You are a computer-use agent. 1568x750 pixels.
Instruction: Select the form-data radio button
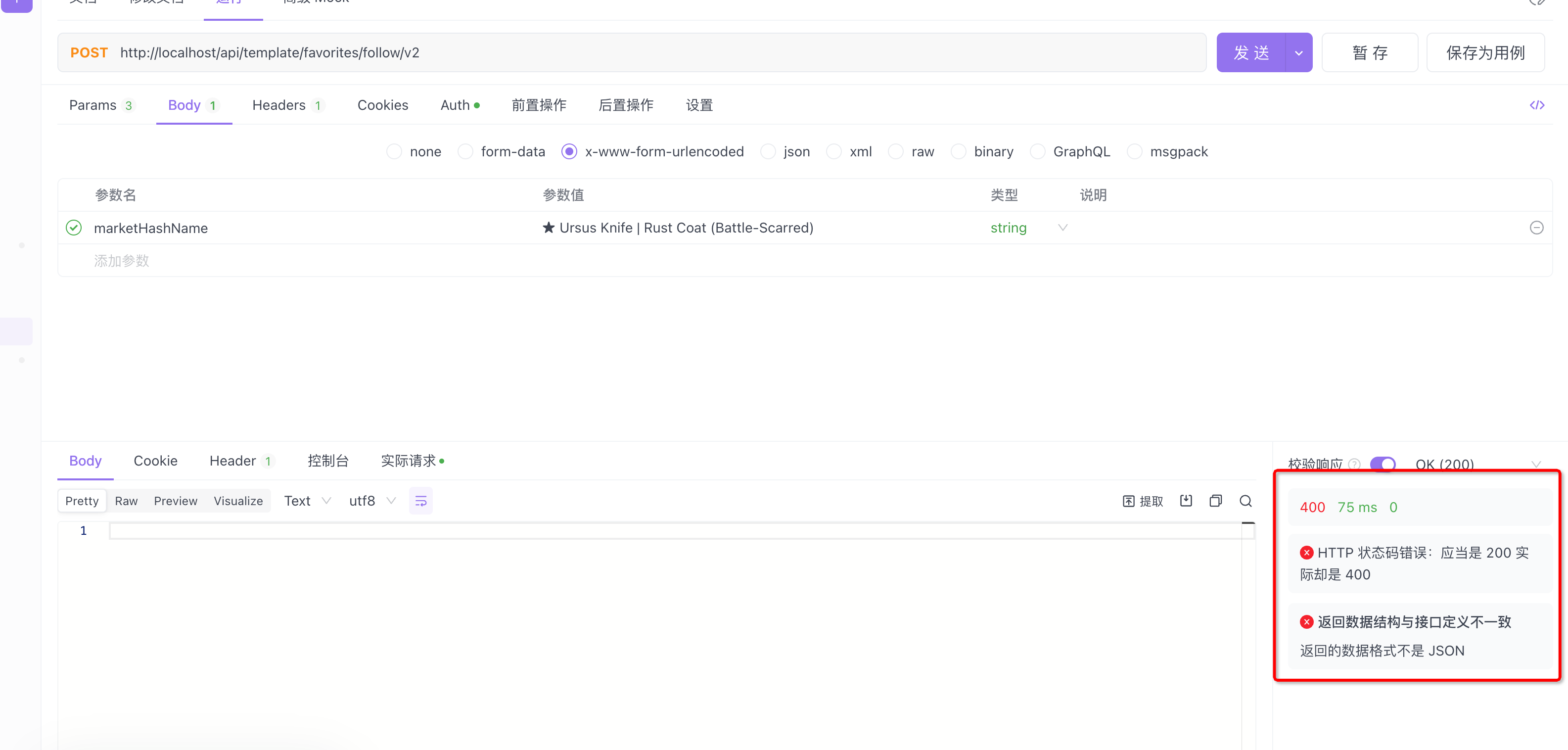(465, 151)
